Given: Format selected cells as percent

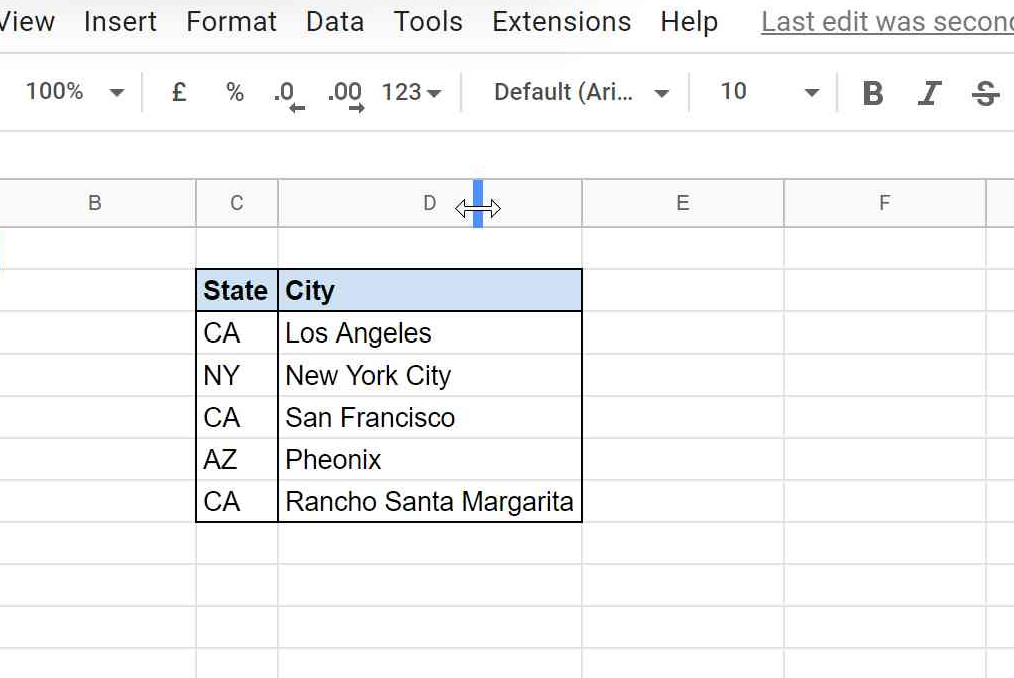Looking at the screenshot, I should click(x=233, y=91).
